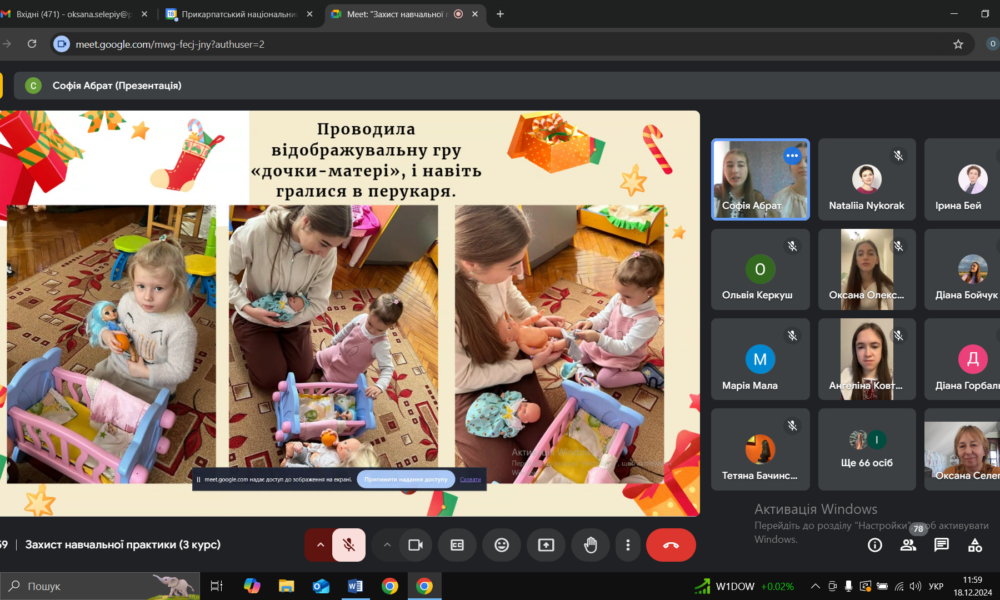Open the in-call chat panel
The height and width of the screenshot is (600, 1000).
pyautogui.click(x=941, y=545)
